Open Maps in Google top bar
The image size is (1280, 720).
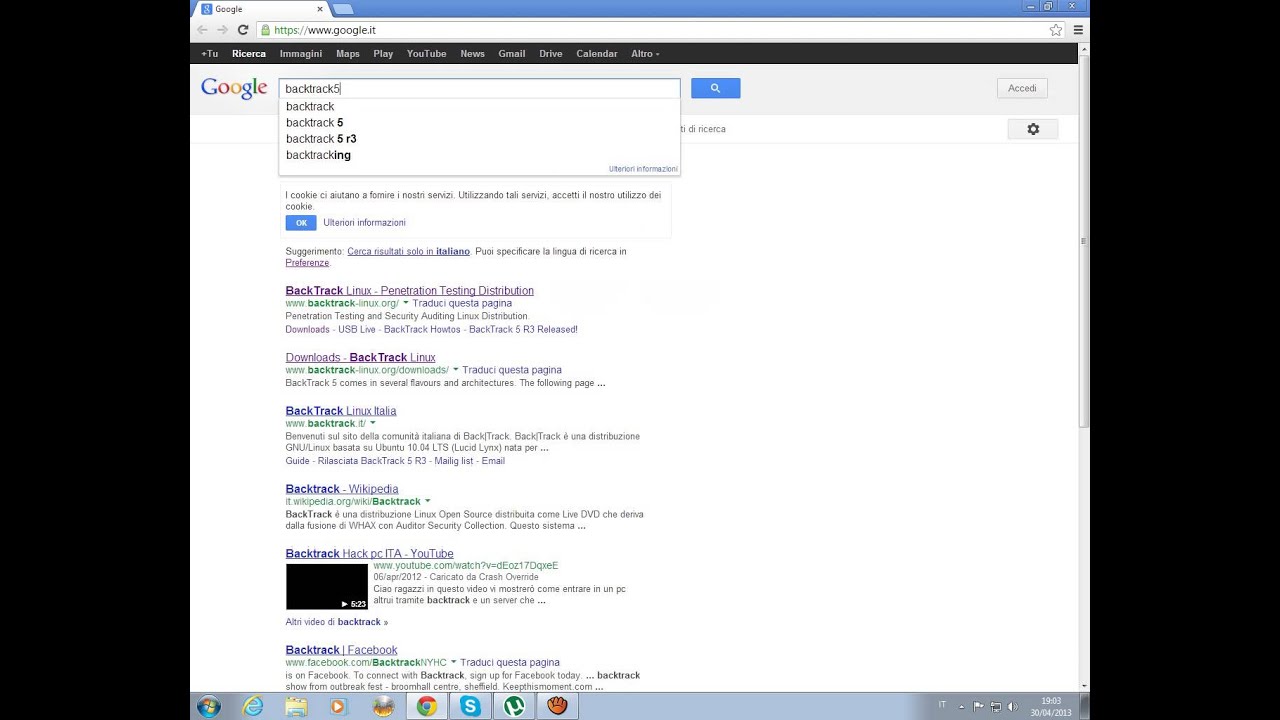click(348, 54)
